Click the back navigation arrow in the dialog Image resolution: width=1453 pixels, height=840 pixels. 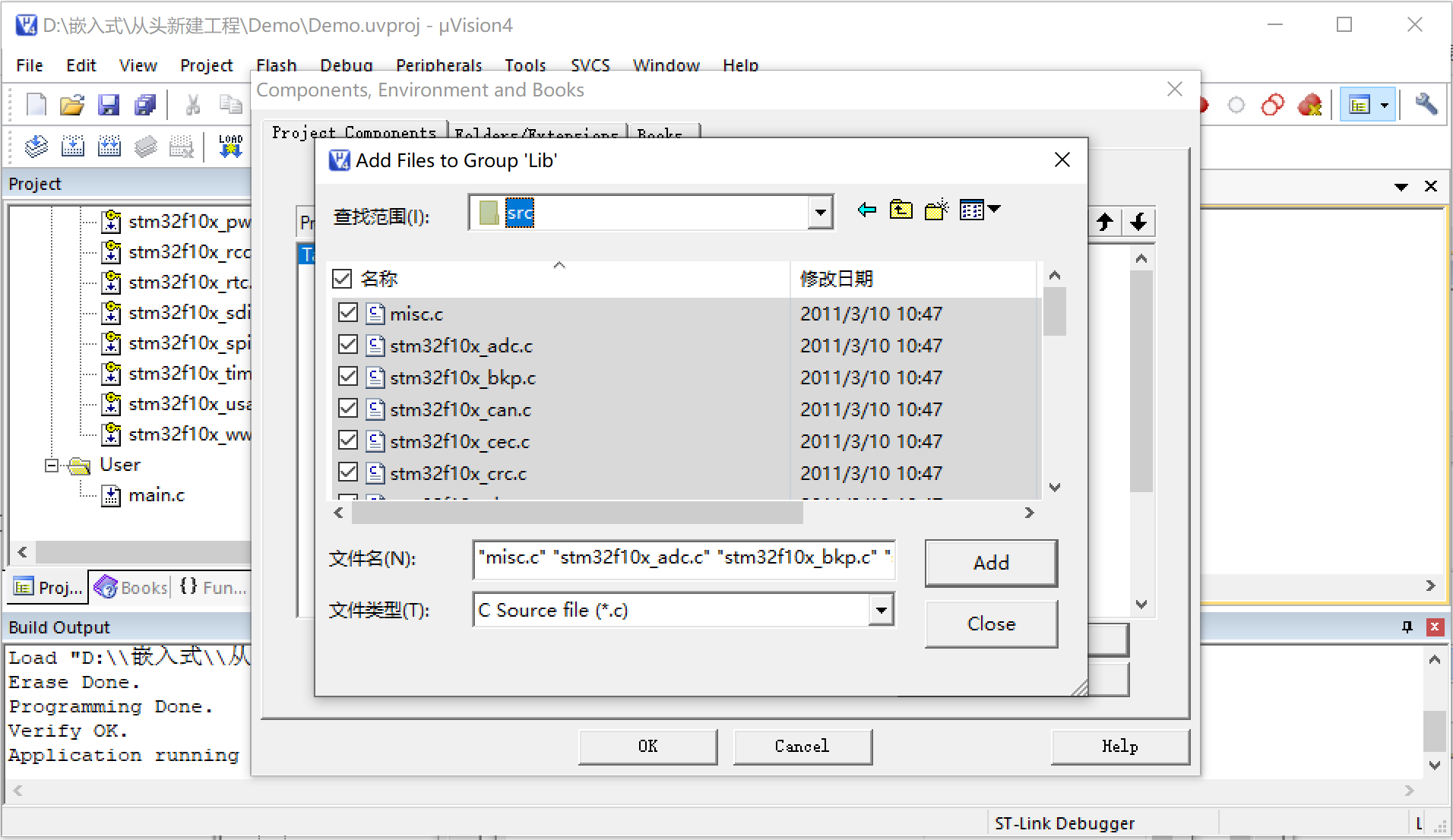[866, 210]
